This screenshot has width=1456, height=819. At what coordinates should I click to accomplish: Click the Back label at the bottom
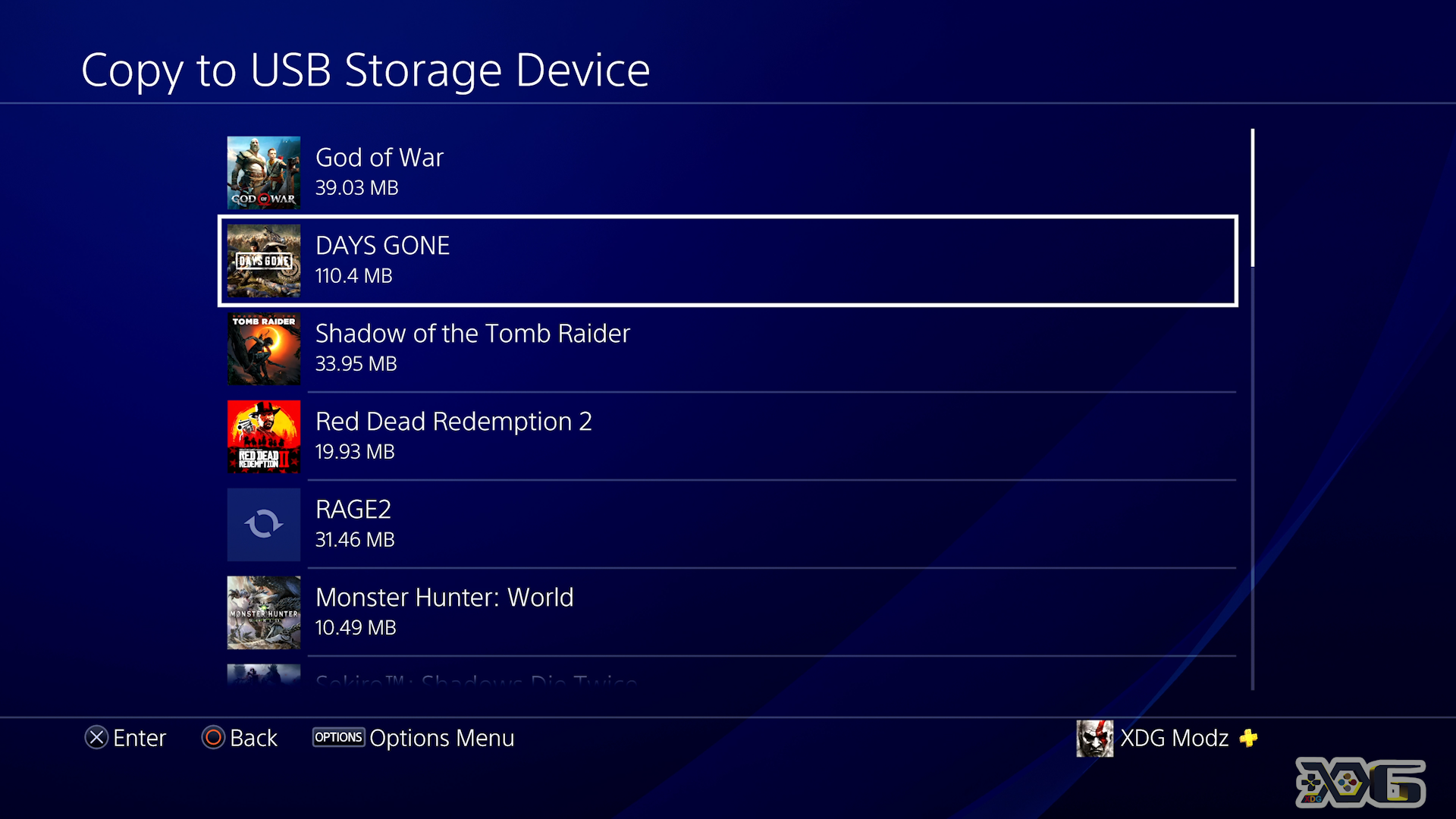point(253,738)
